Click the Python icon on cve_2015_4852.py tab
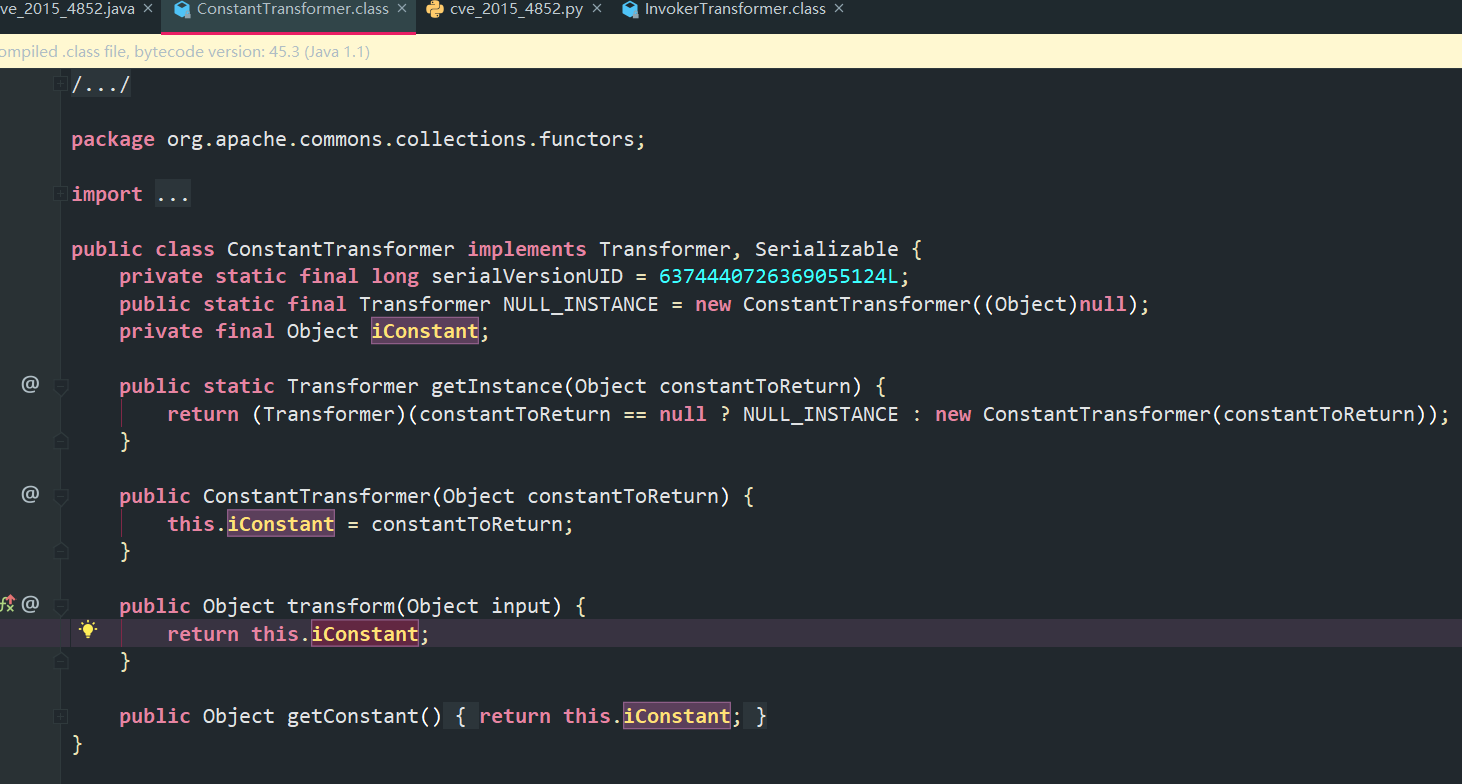The width and height of the screenshot is (1462, 784). click(x=435, y=9)
